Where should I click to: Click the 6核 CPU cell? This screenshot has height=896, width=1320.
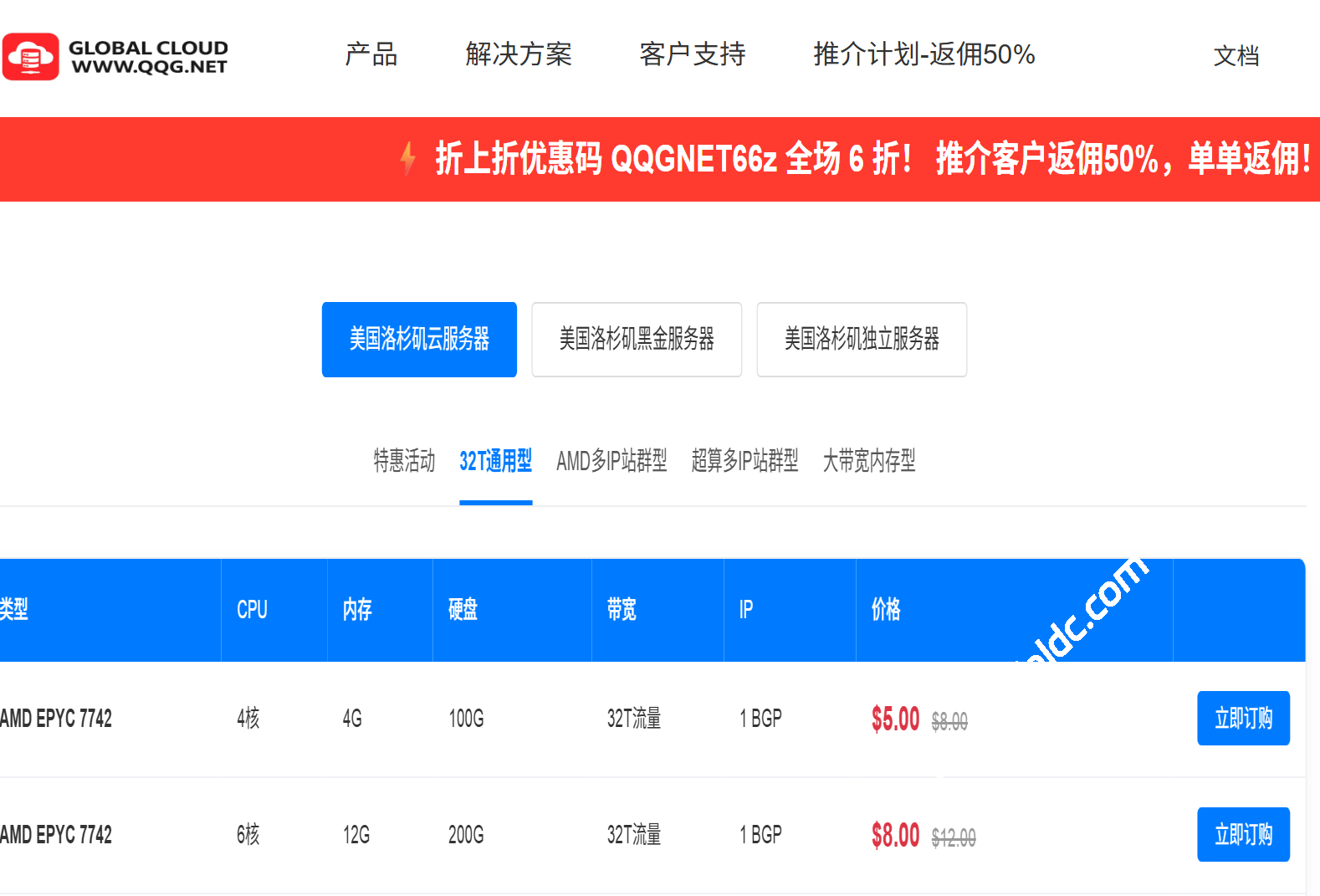pyautogui.click(x=248, y=835)
